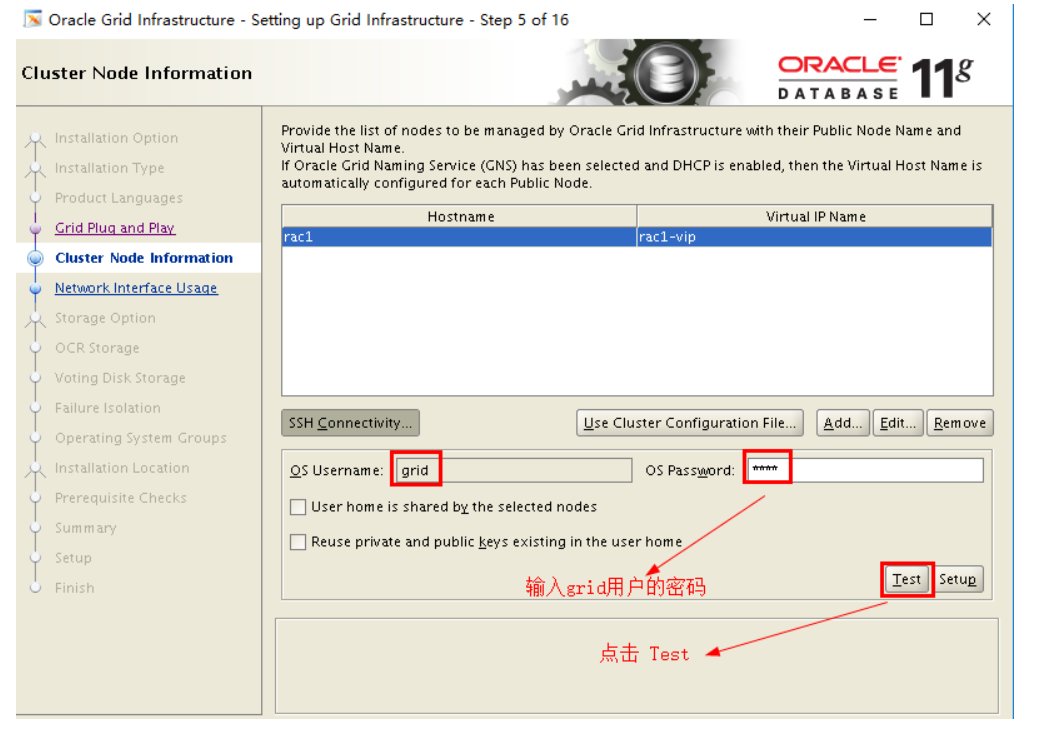
Task: Focus the OS Password field
Action: point(865,470)
